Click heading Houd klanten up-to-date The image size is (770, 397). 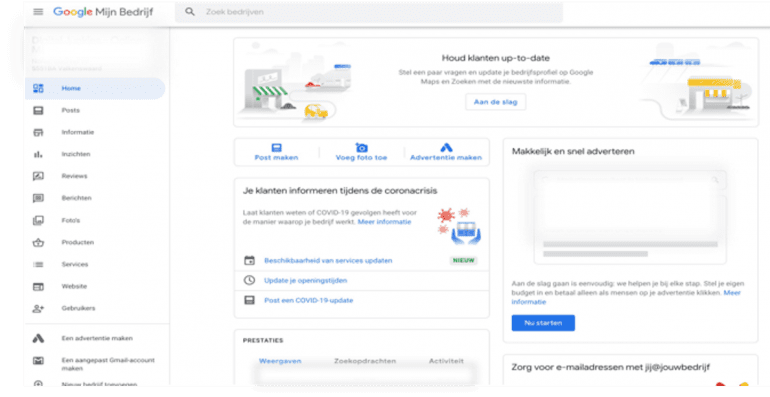click(495, 58)
